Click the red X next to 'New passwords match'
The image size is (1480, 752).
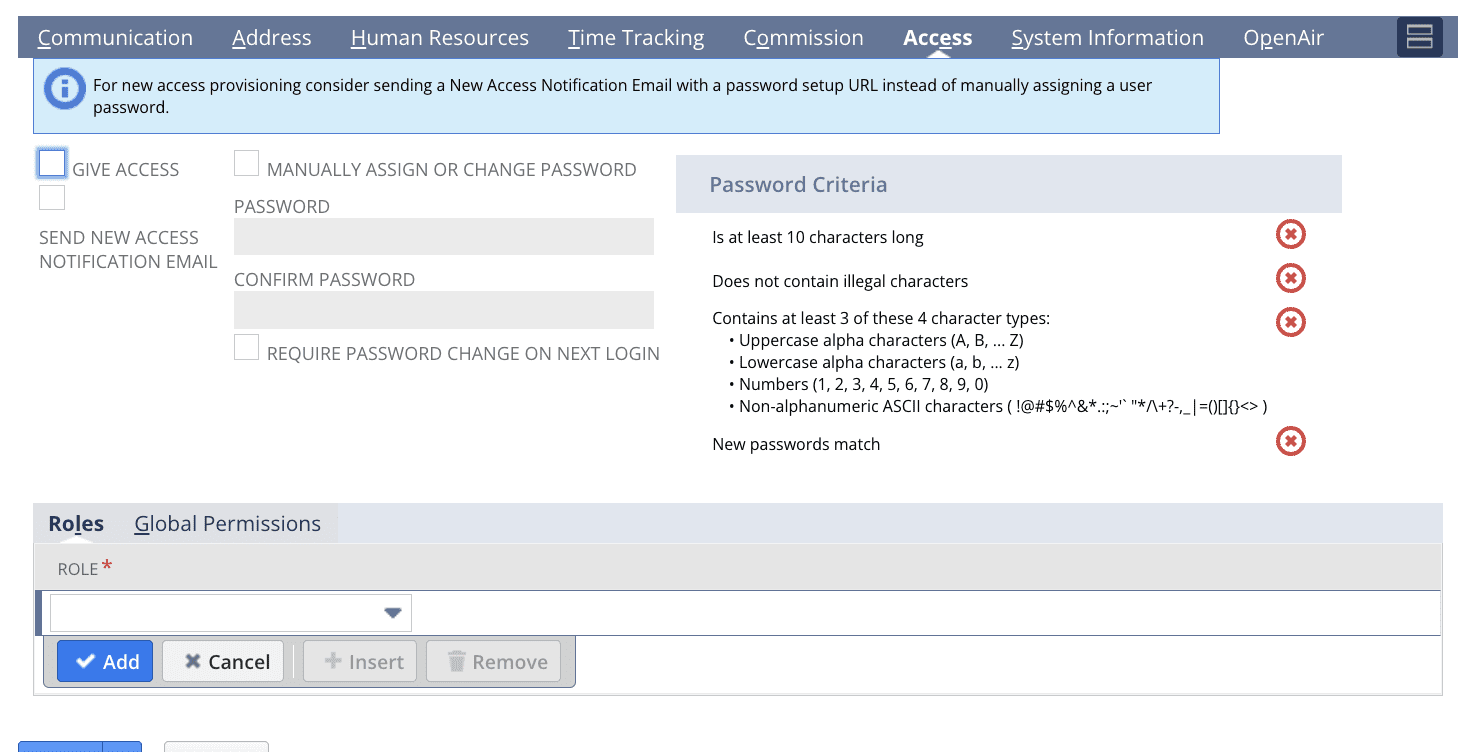pos(1290,441)
